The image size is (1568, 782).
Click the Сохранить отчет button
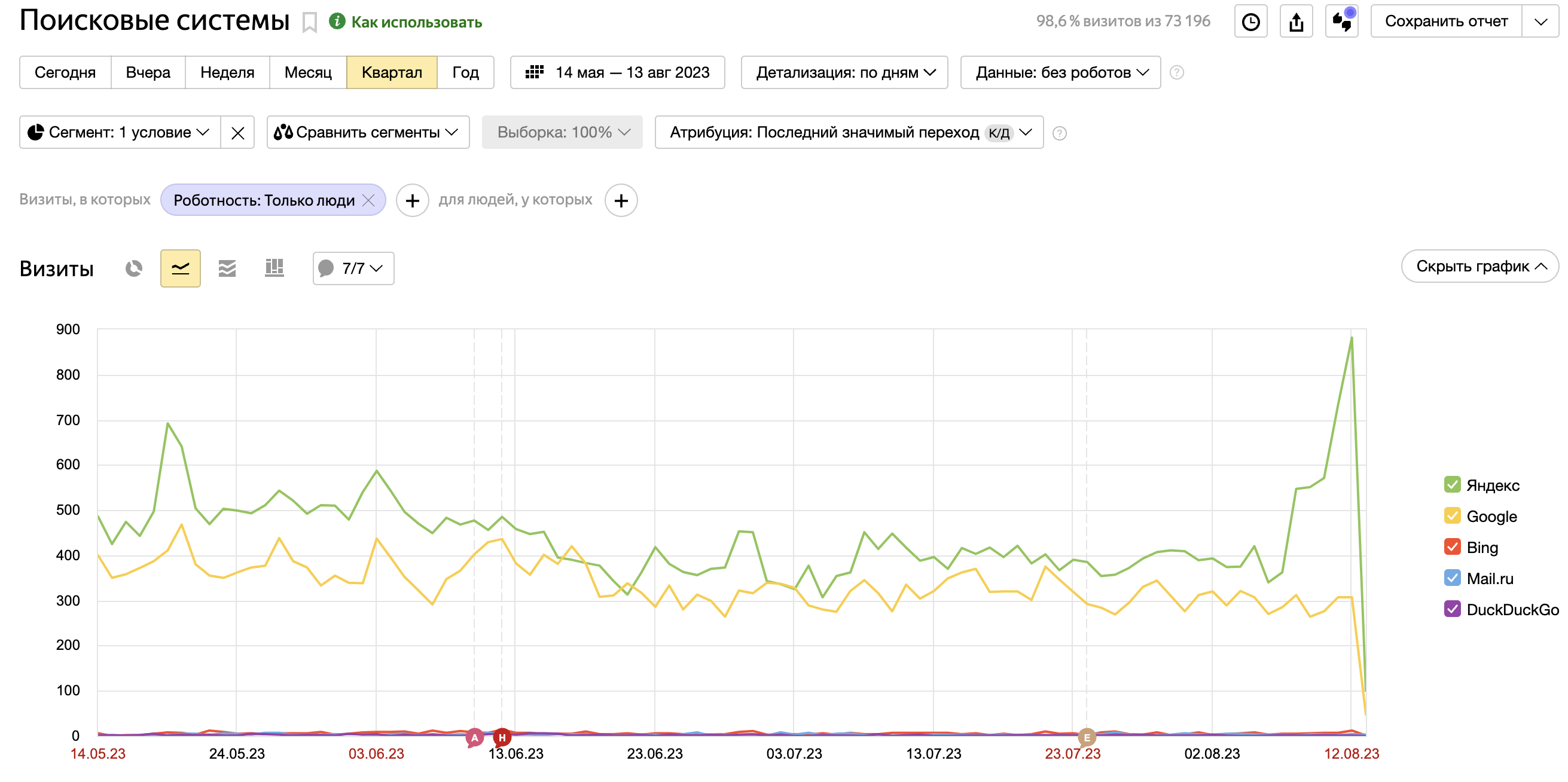[x=1445, y=22]
